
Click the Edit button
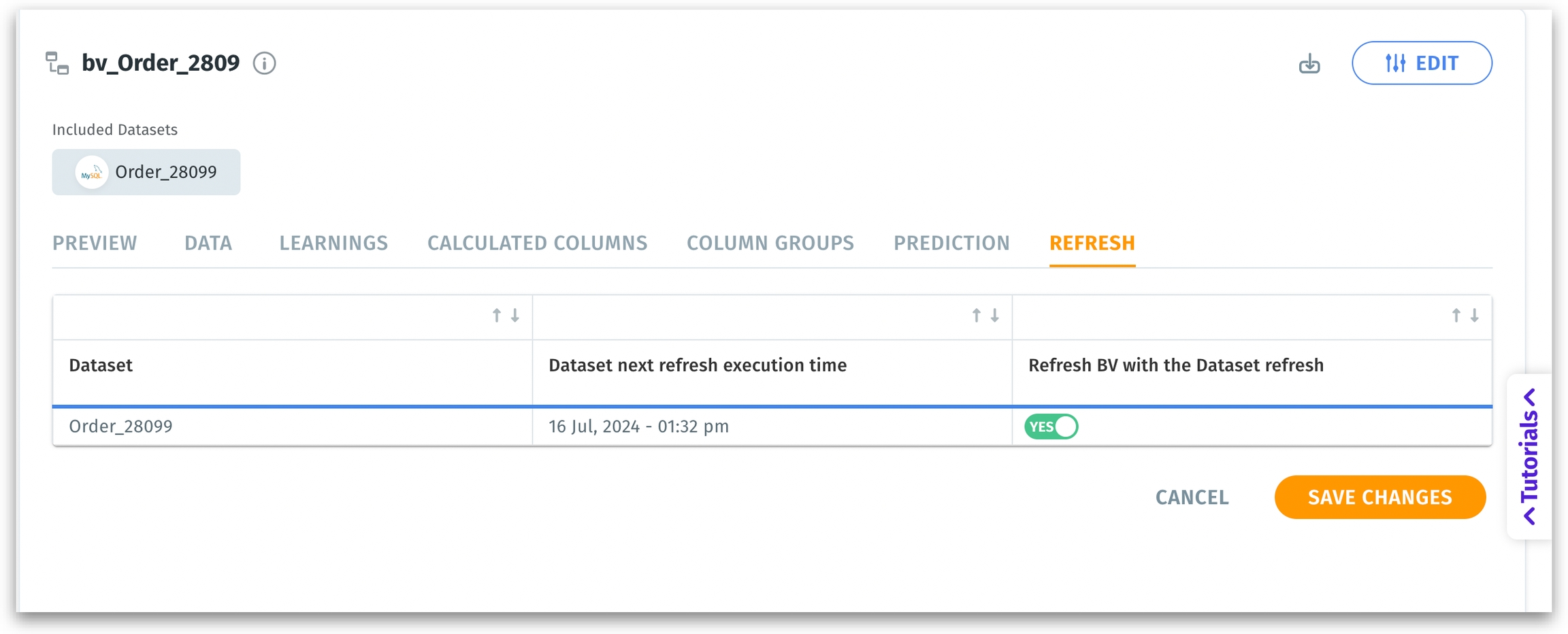[1422, 63]
